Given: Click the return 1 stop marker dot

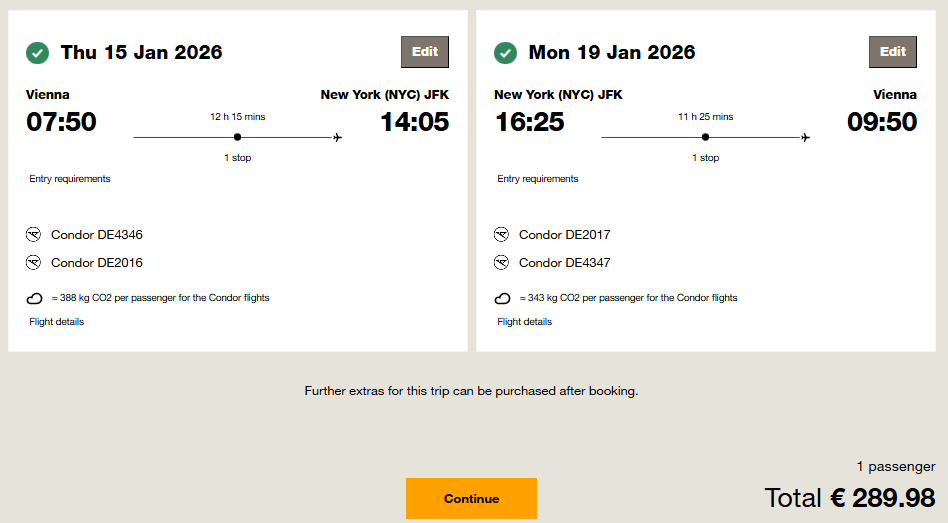Looking at the screenshot, I should click(x=705, y=137).
